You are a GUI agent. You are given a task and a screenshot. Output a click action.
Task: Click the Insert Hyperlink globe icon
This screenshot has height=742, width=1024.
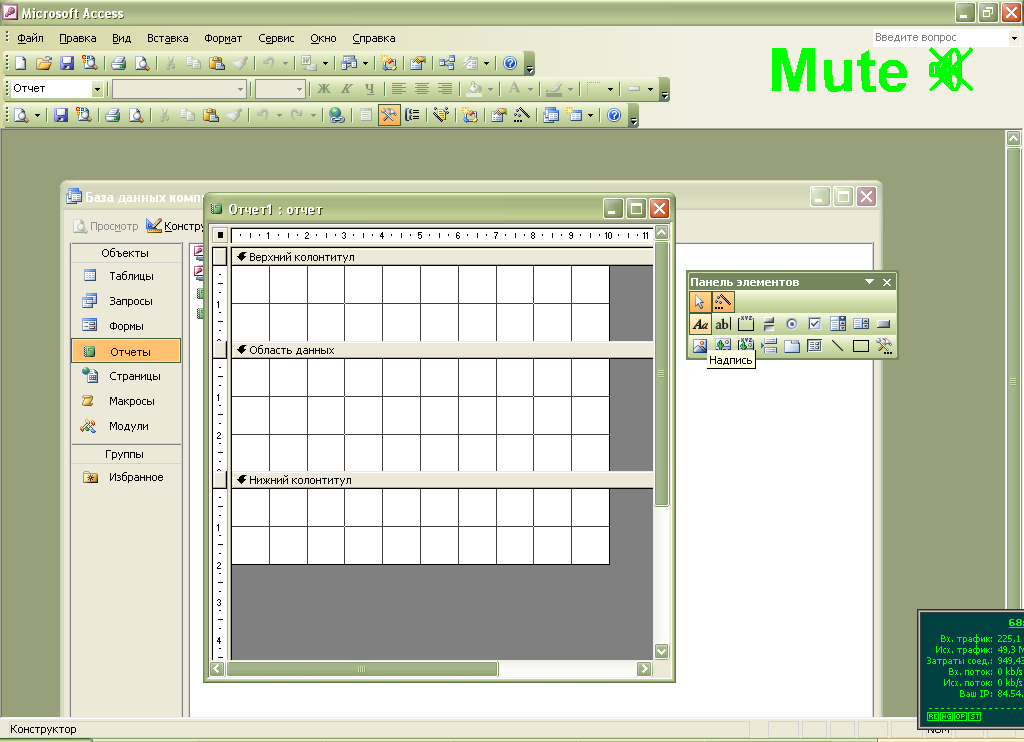tap(336, 116)
